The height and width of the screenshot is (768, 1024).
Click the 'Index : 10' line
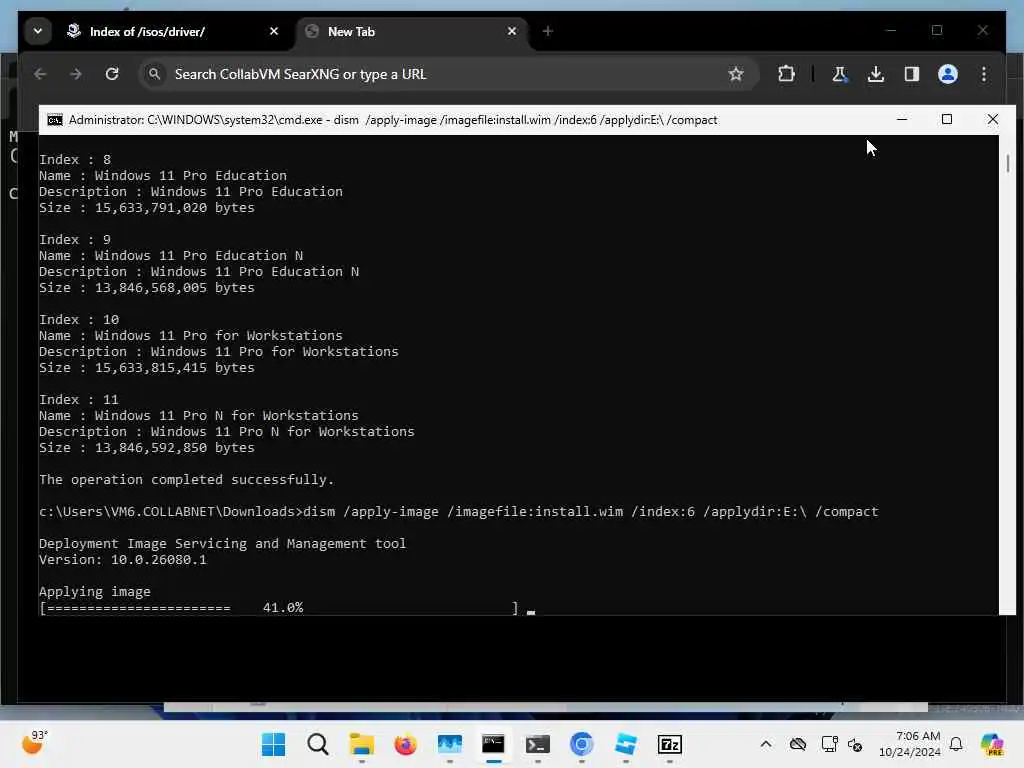tap(79, 320)
